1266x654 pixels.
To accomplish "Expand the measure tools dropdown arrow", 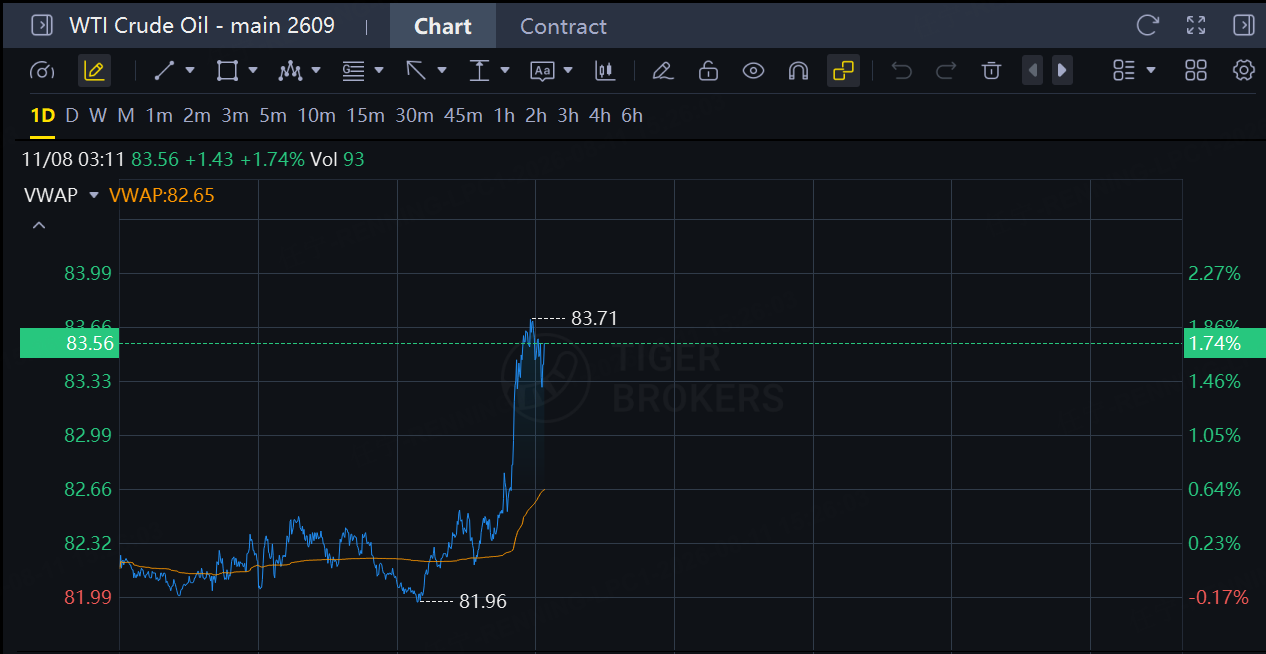I will pos(505,70).
